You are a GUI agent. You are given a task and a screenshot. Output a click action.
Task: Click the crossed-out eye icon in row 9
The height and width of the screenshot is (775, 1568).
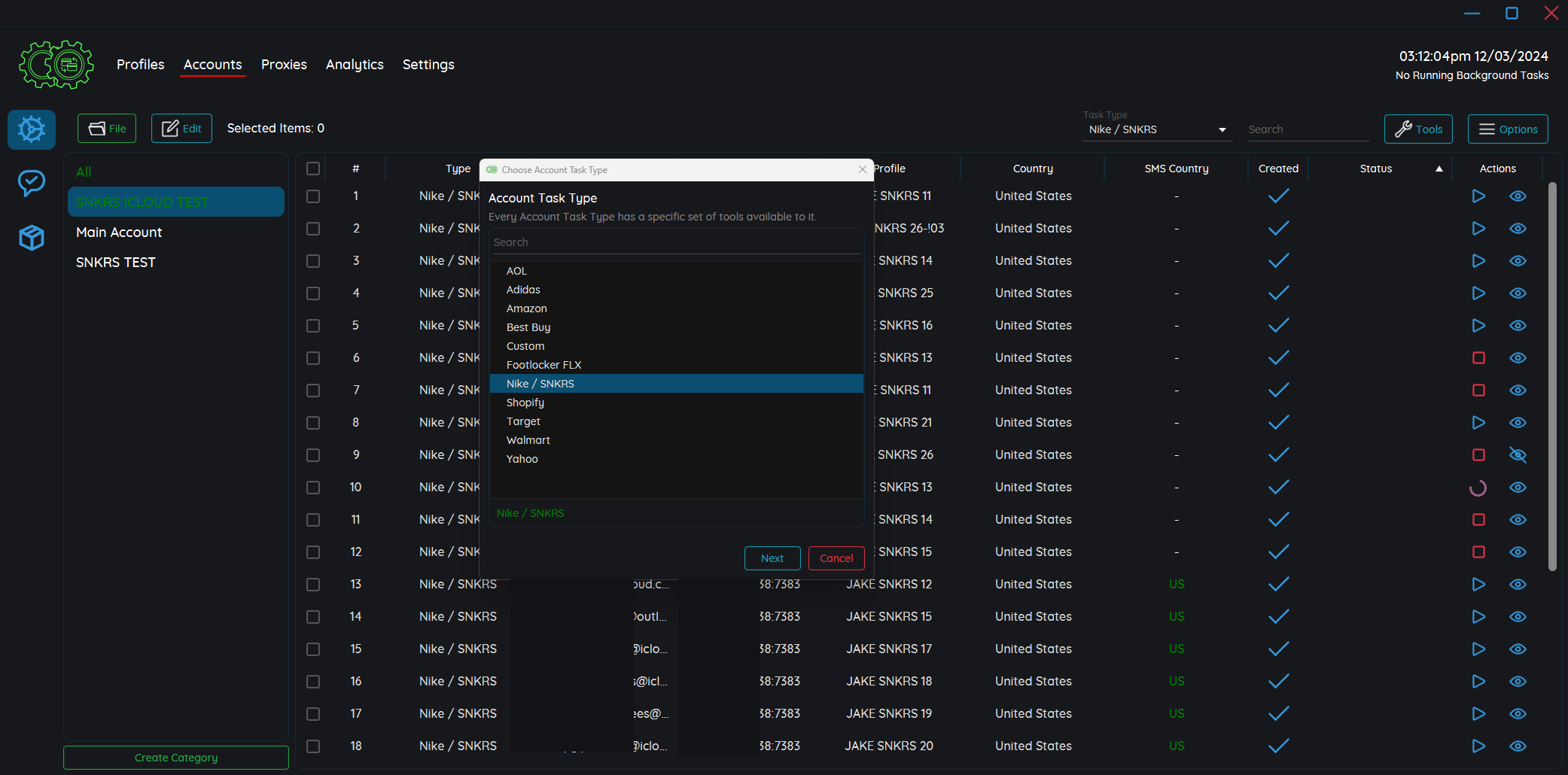coord(1518,455)
